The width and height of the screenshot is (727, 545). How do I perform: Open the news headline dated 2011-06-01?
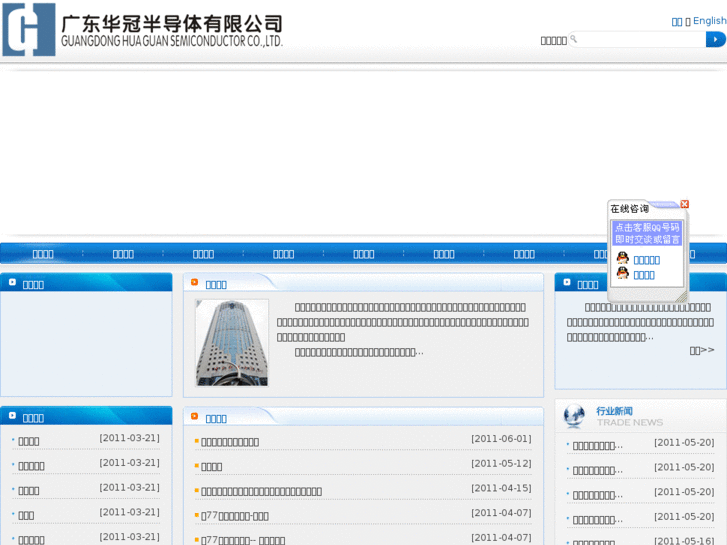coord(230,442)
